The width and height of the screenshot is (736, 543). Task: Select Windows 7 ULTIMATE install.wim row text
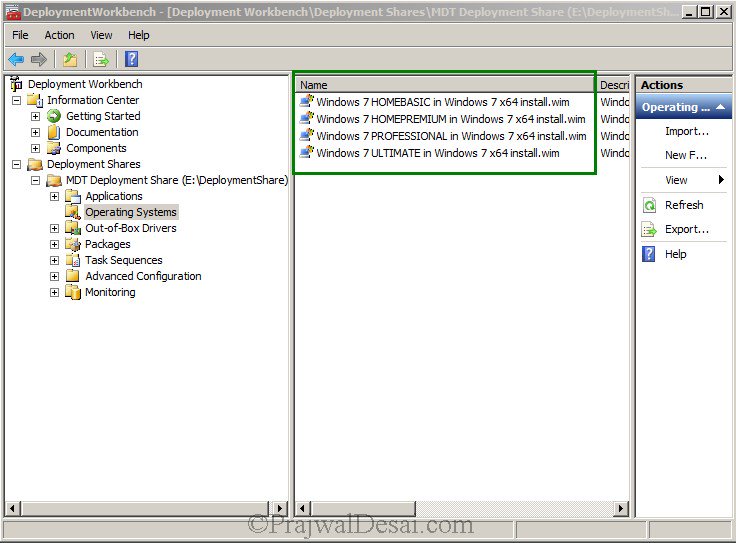click(x=437, y=153)
